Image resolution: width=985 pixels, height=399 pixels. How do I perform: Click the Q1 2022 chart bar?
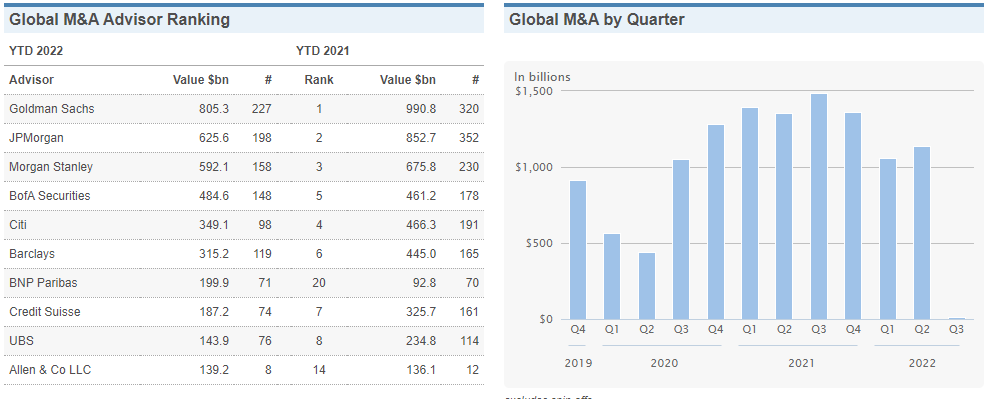[x=888, y=239]
